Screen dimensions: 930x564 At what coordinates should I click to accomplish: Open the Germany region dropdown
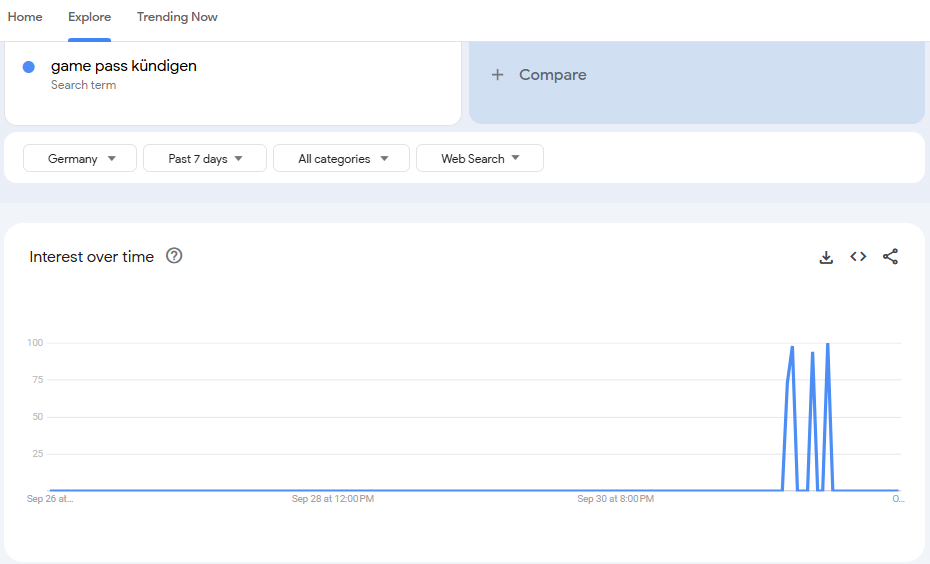pyautogui.click(x=80, y=159)
